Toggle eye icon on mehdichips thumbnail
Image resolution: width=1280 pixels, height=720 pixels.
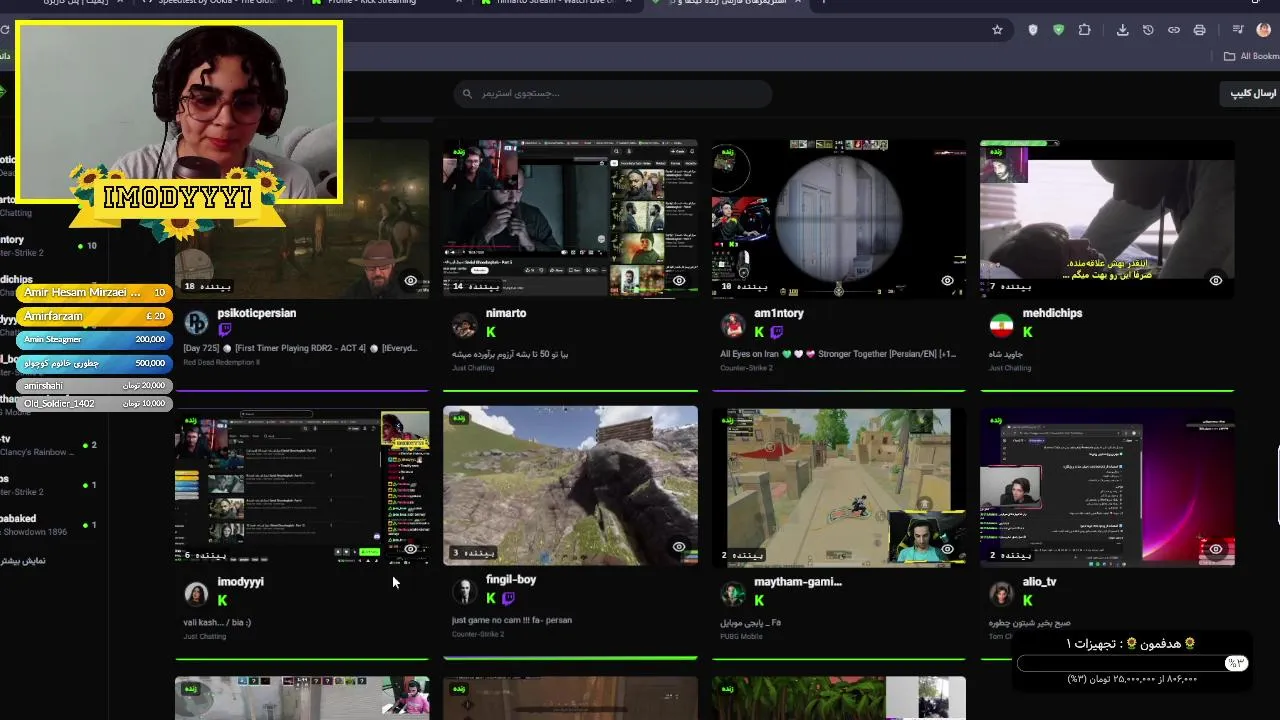coord(1216,281)
